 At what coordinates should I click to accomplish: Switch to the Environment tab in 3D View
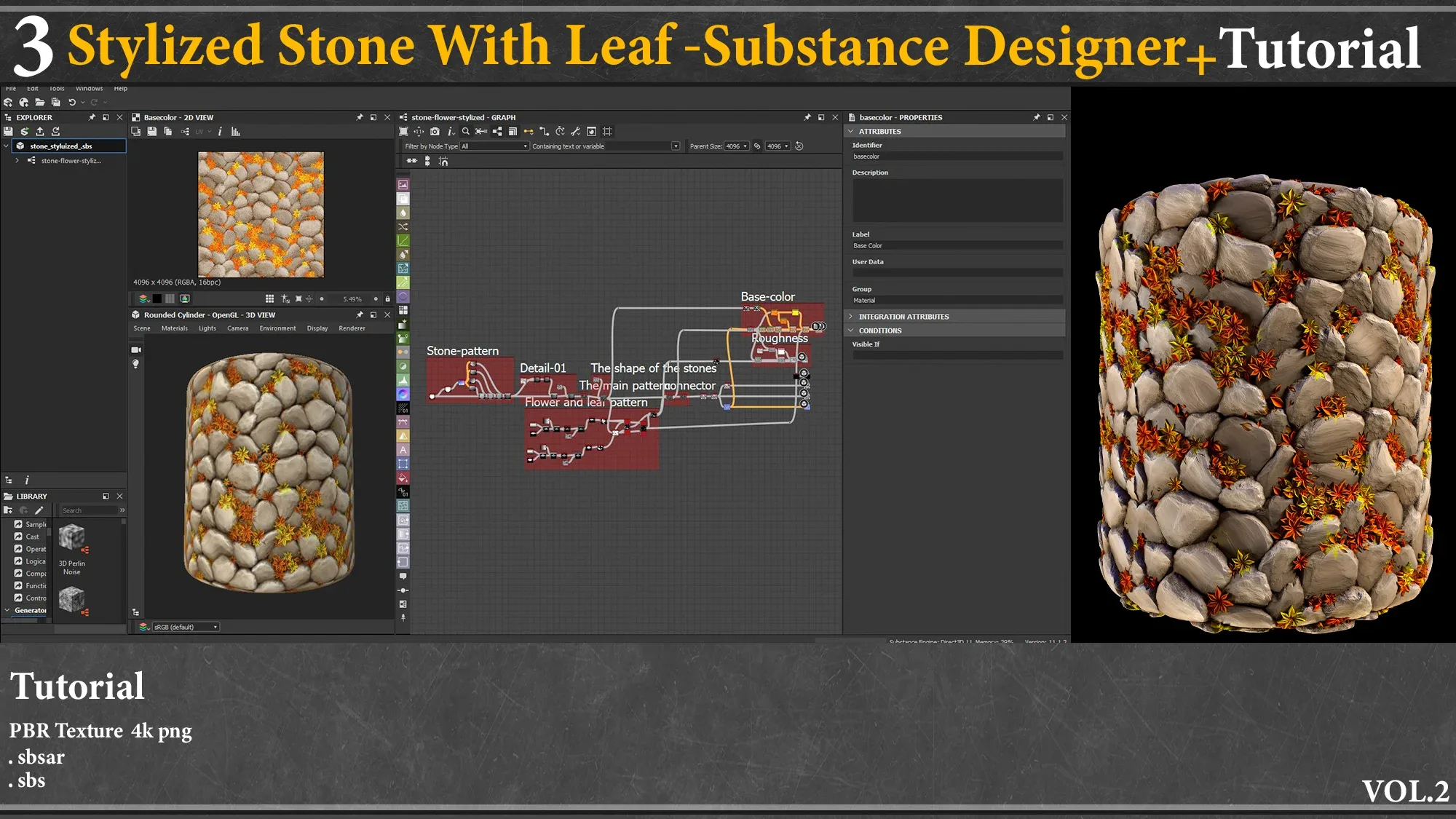[277, 328]
